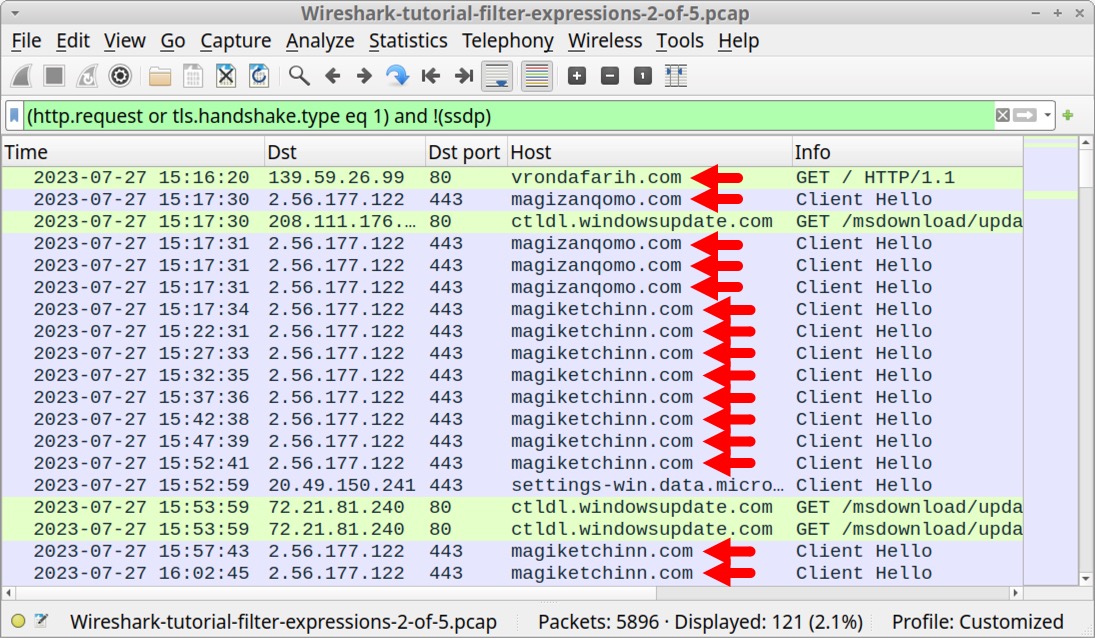Image resolution: width=1095 pixels, height=638 pixels.
Task: Open the Help menu
Action: pos(738,41)
